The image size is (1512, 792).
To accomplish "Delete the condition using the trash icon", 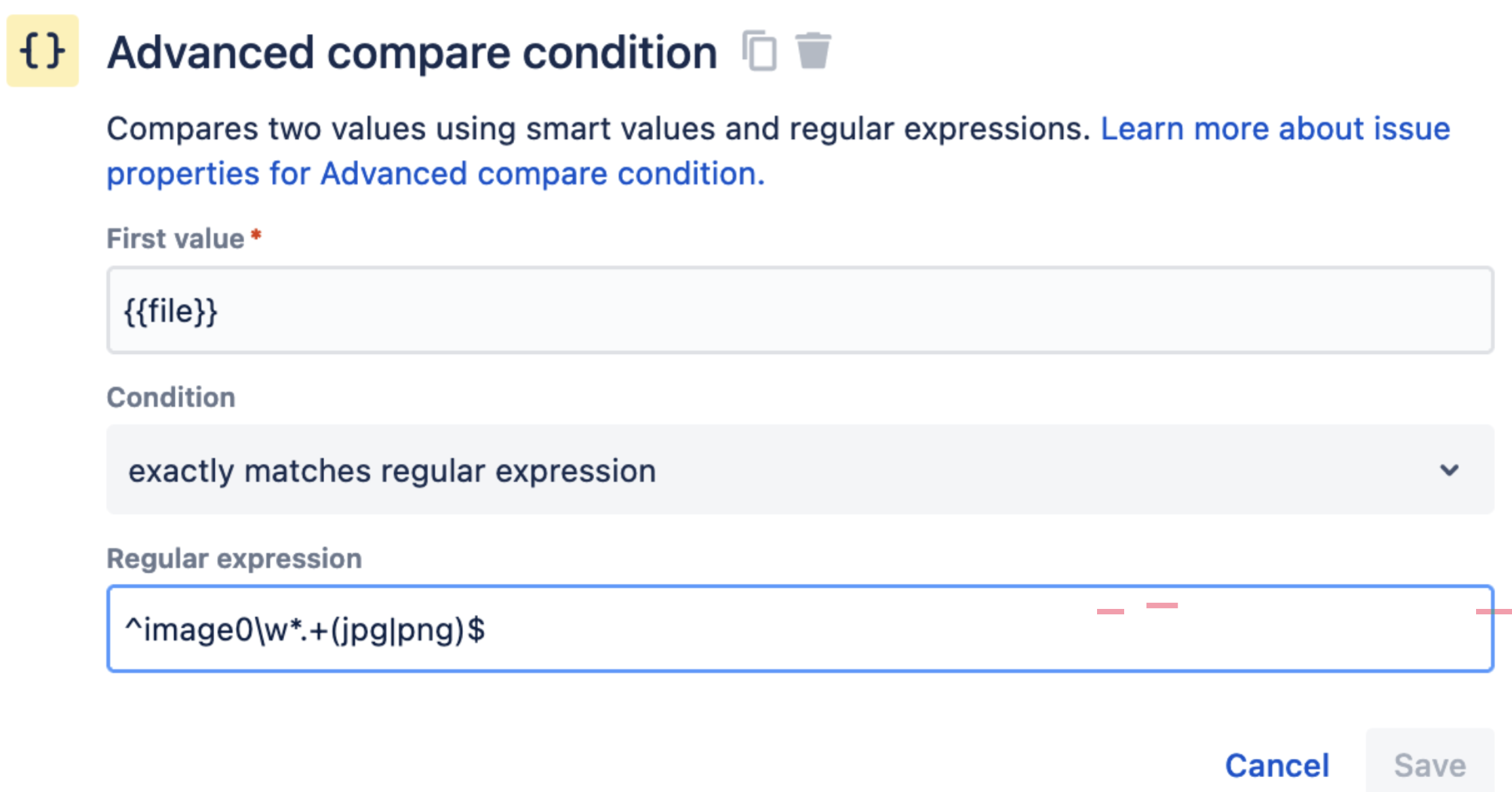I will click(813, 50).
